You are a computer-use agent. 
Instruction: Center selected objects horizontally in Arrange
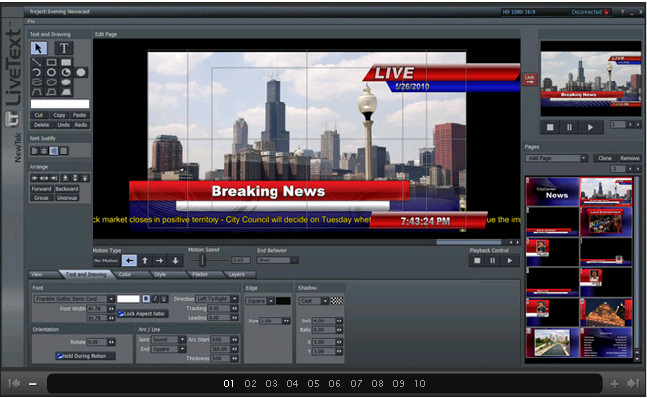coord(44,178)
